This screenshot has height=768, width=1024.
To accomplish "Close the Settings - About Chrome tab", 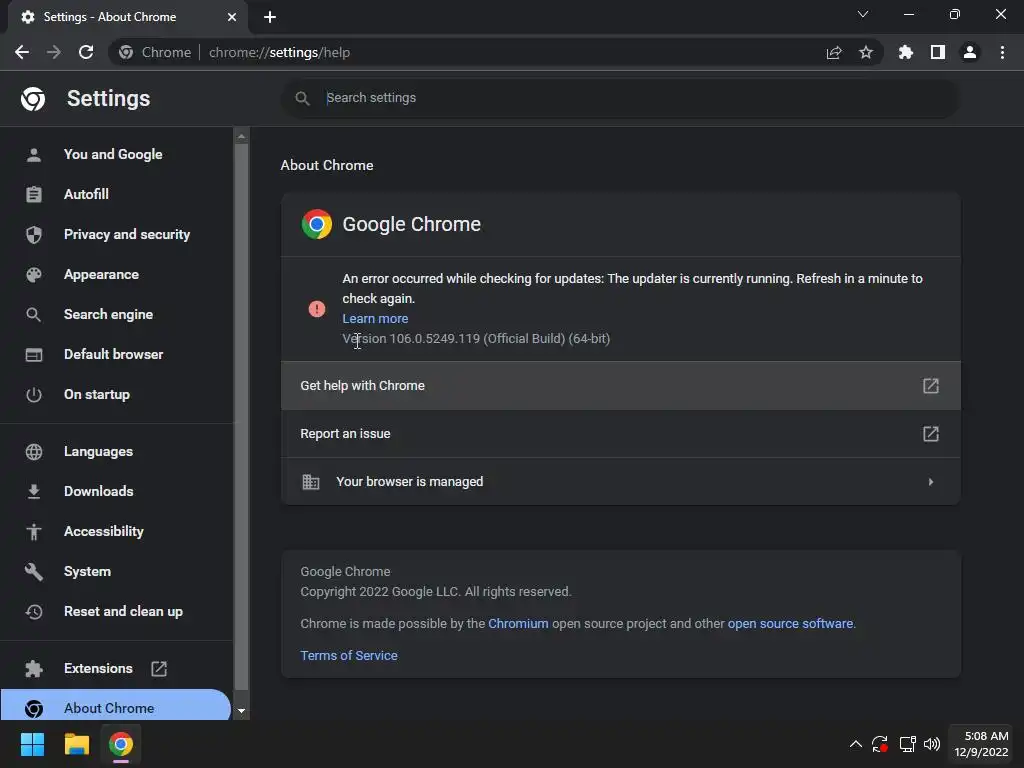I will 232,17.
